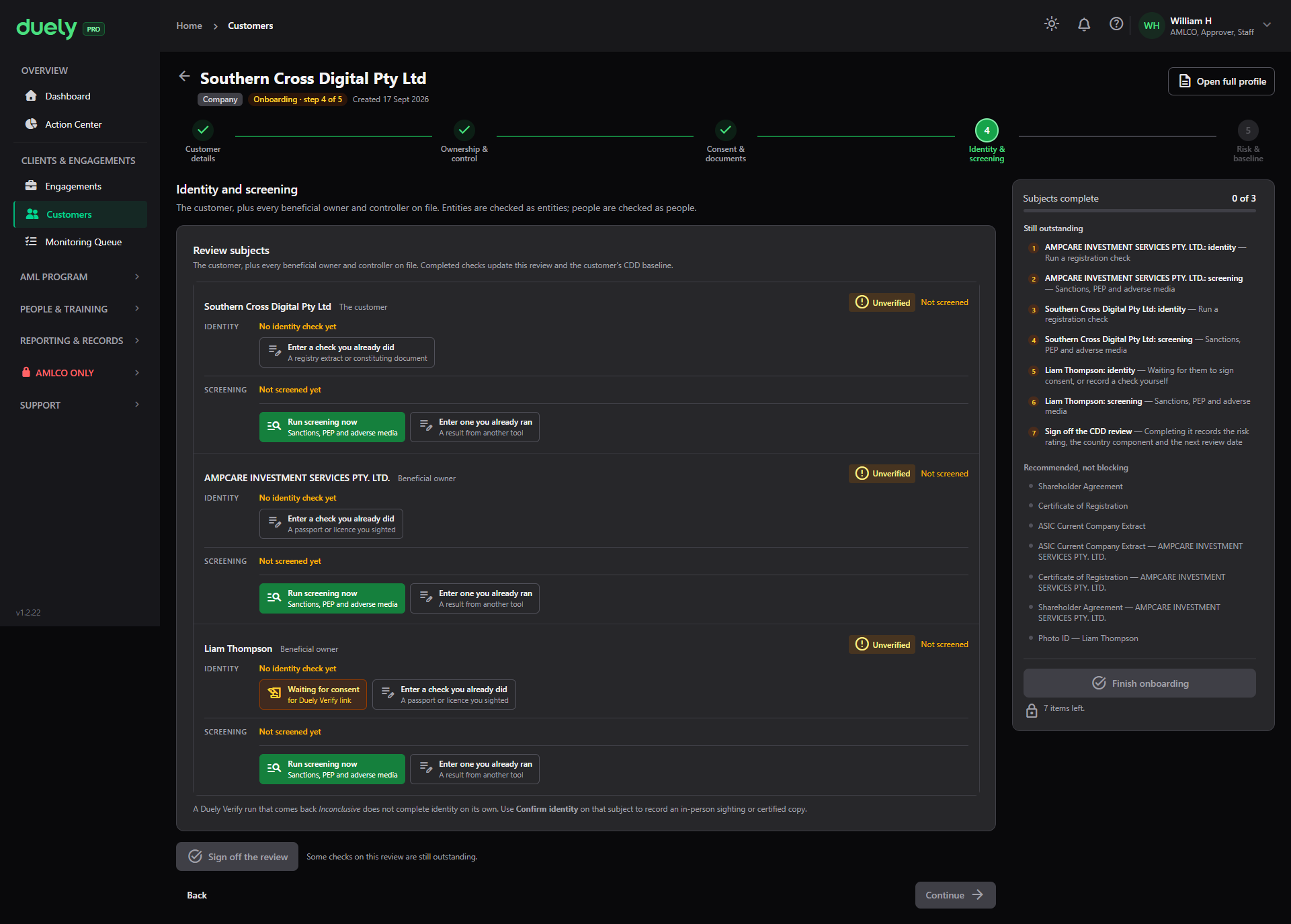Click the PRO plan badge
This screenshot has height=924, width=1291.
pos(93,29)
